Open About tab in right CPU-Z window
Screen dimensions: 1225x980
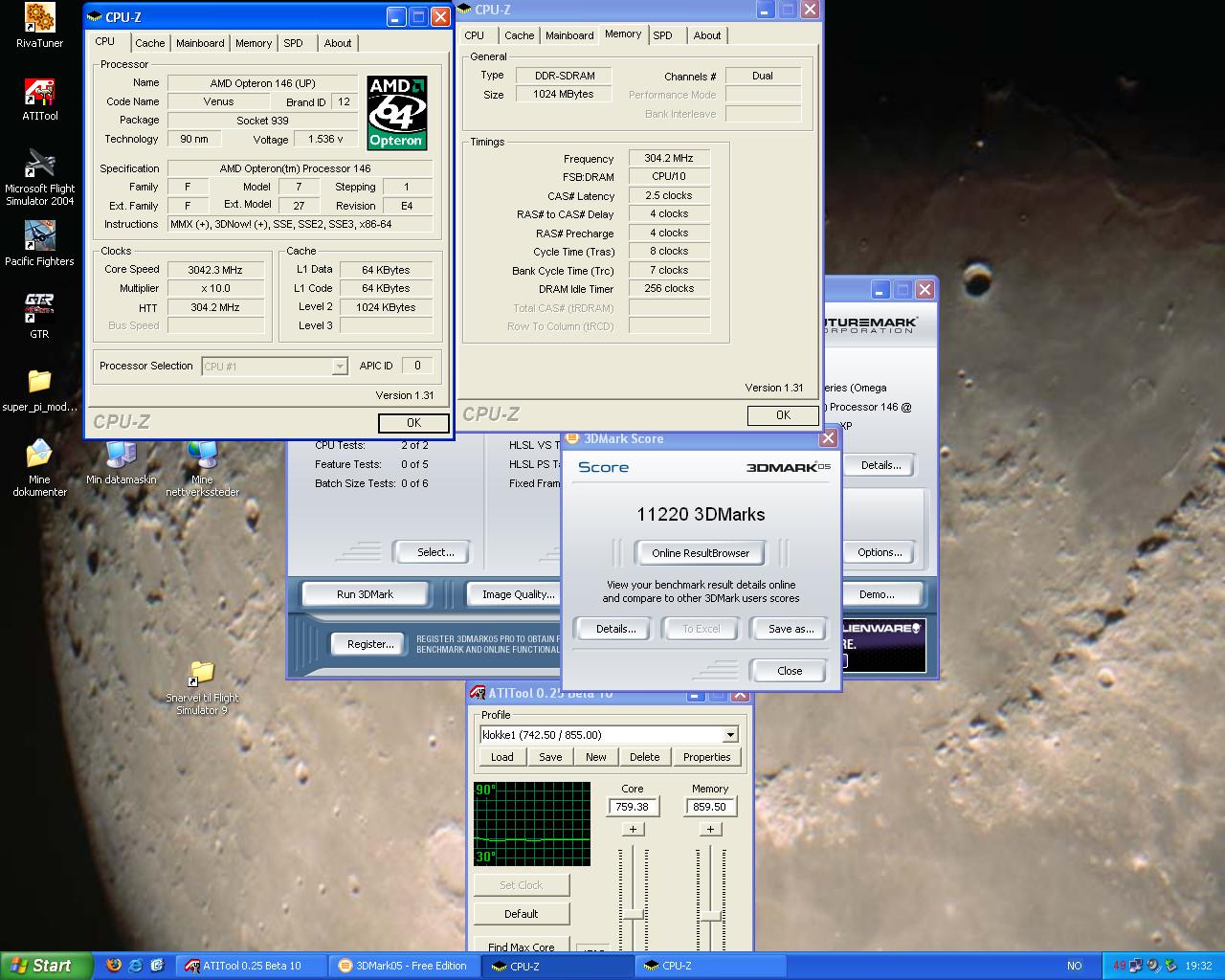[707, 35]
